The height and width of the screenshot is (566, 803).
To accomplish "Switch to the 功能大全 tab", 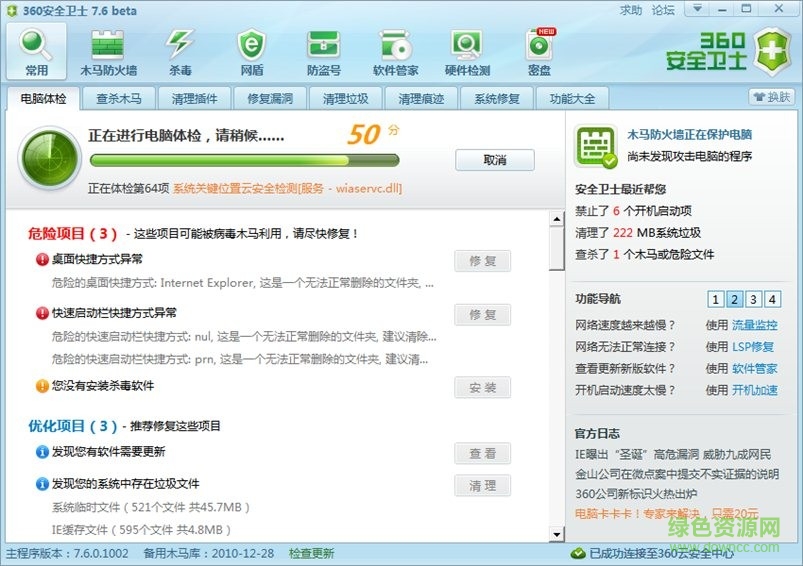I will pos(572,98).
